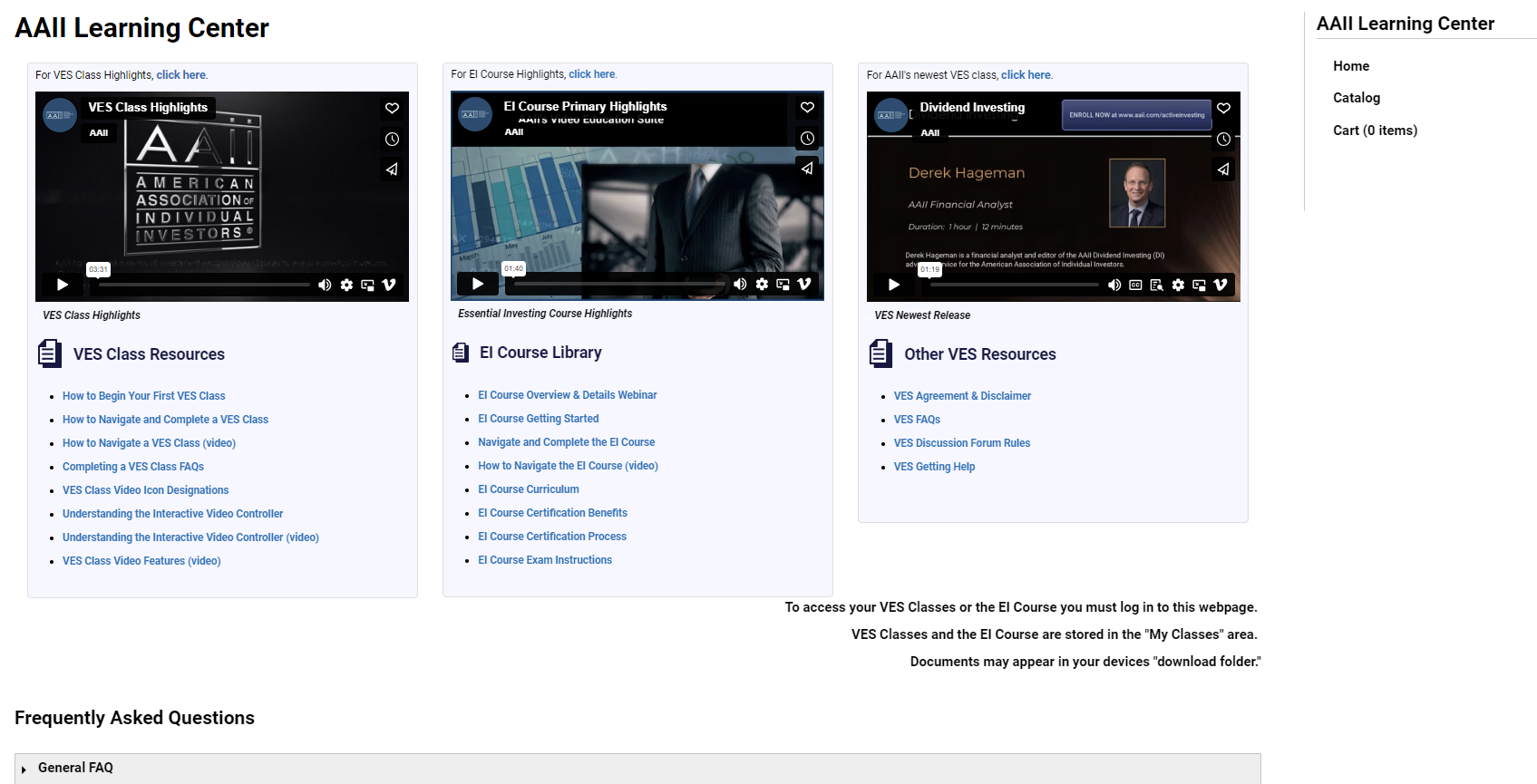
Task: Open 'How to Navigate and Complete a VES Class'
Action: pyautogui.click(x=165, y=420)
